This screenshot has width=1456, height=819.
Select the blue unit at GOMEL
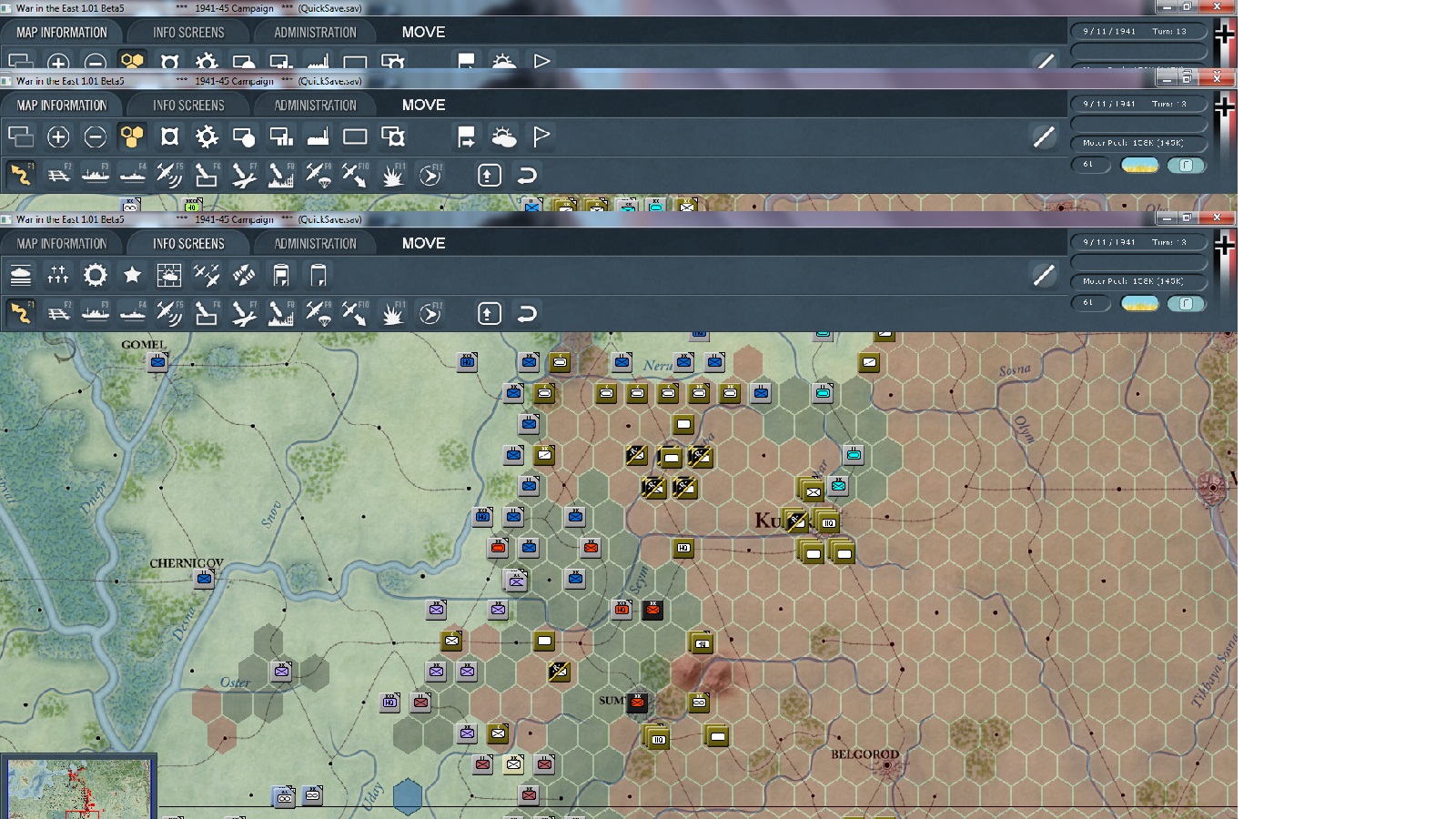point(158,362)
